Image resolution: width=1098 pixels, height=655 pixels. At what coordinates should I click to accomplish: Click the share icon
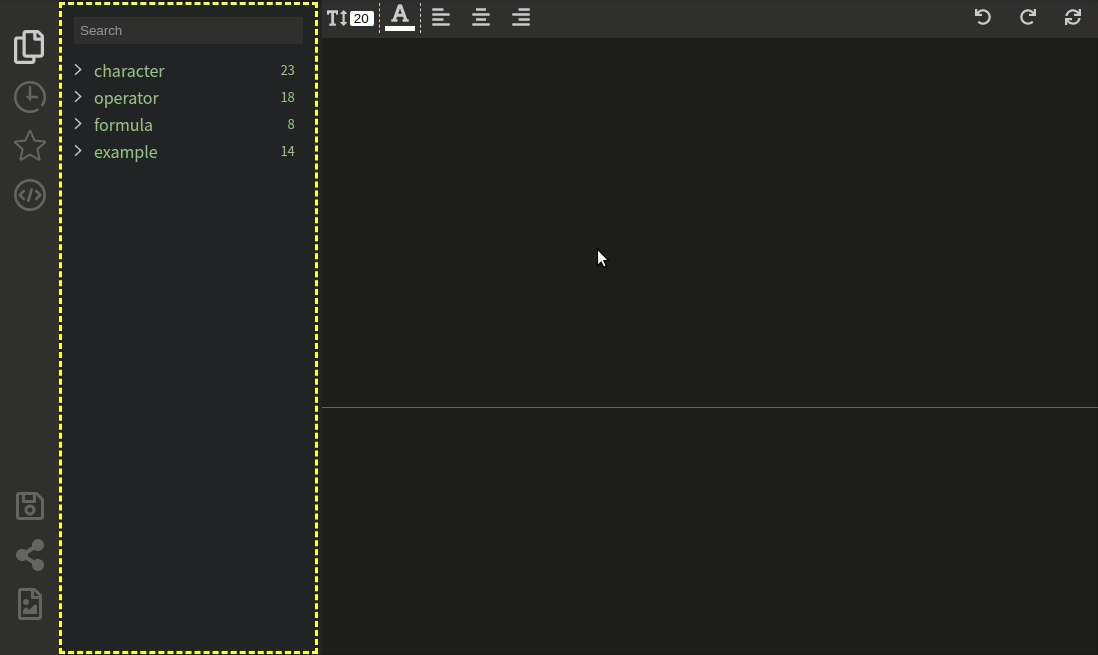click(x=30, y=555)
